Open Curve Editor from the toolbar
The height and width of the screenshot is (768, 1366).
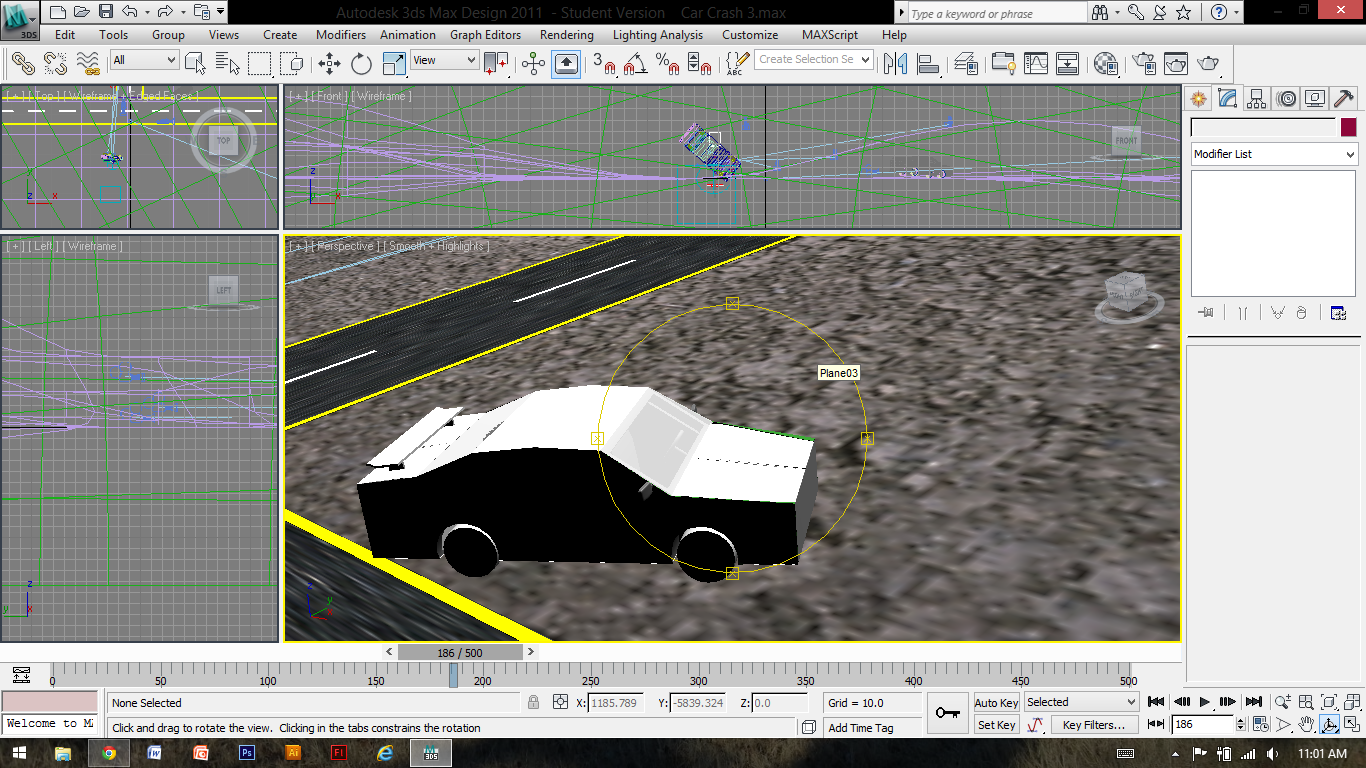click(1036, 63)
